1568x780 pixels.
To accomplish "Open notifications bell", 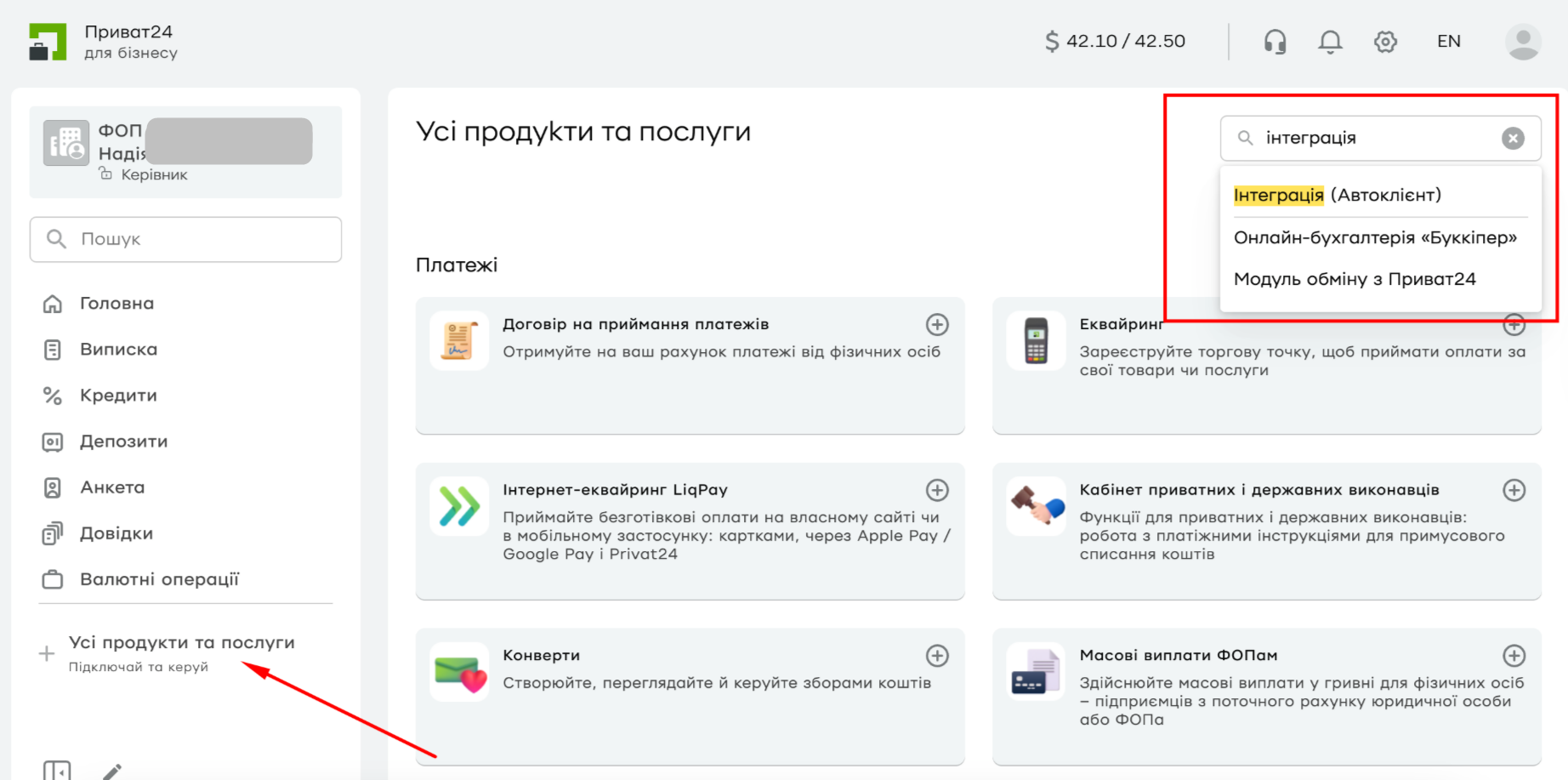I will tap(1330, 42).
